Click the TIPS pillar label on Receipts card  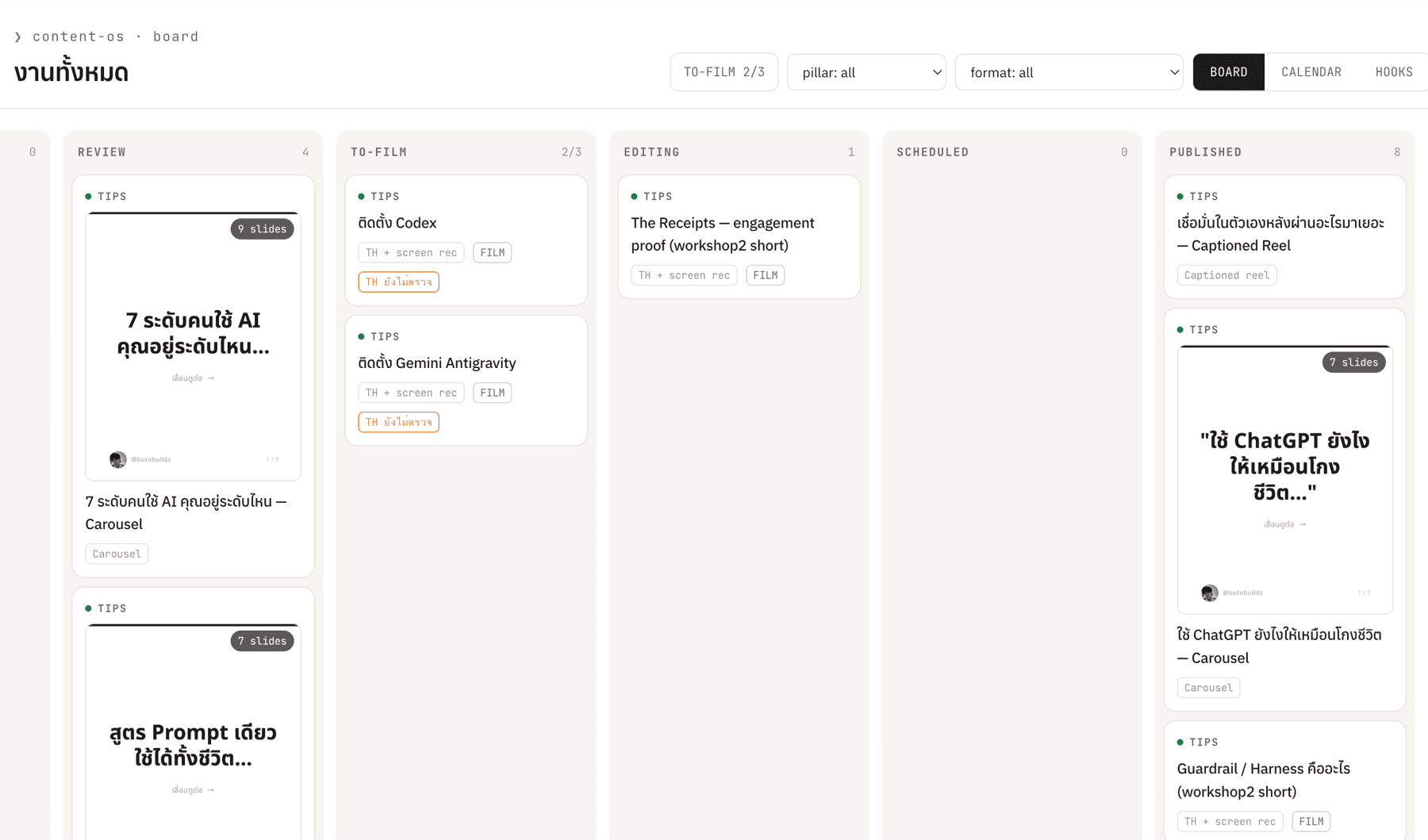(x=658, y=197)
